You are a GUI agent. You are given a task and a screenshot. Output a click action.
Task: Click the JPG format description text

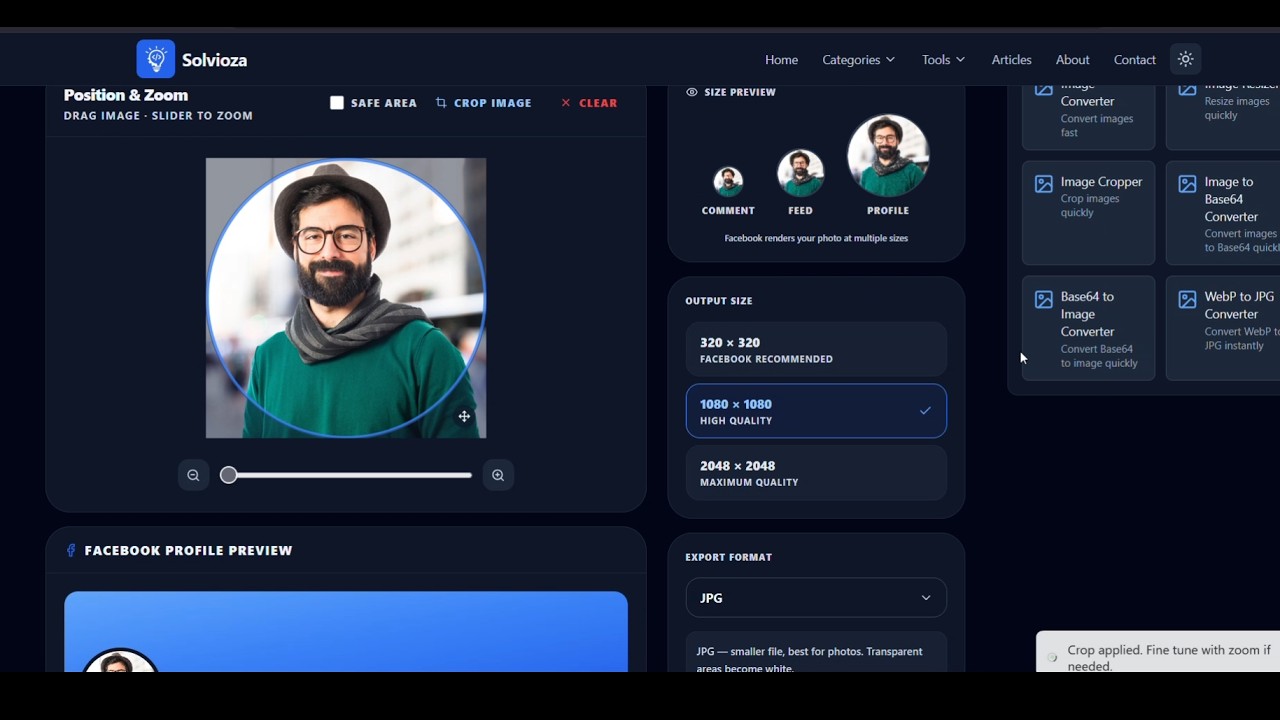[x=810, y=659]
